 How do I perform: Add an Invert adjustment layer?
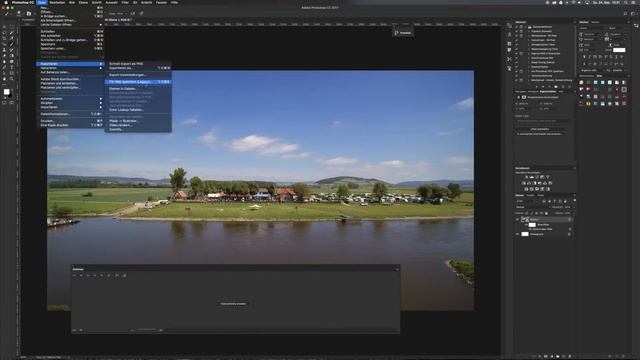point(526,189)
